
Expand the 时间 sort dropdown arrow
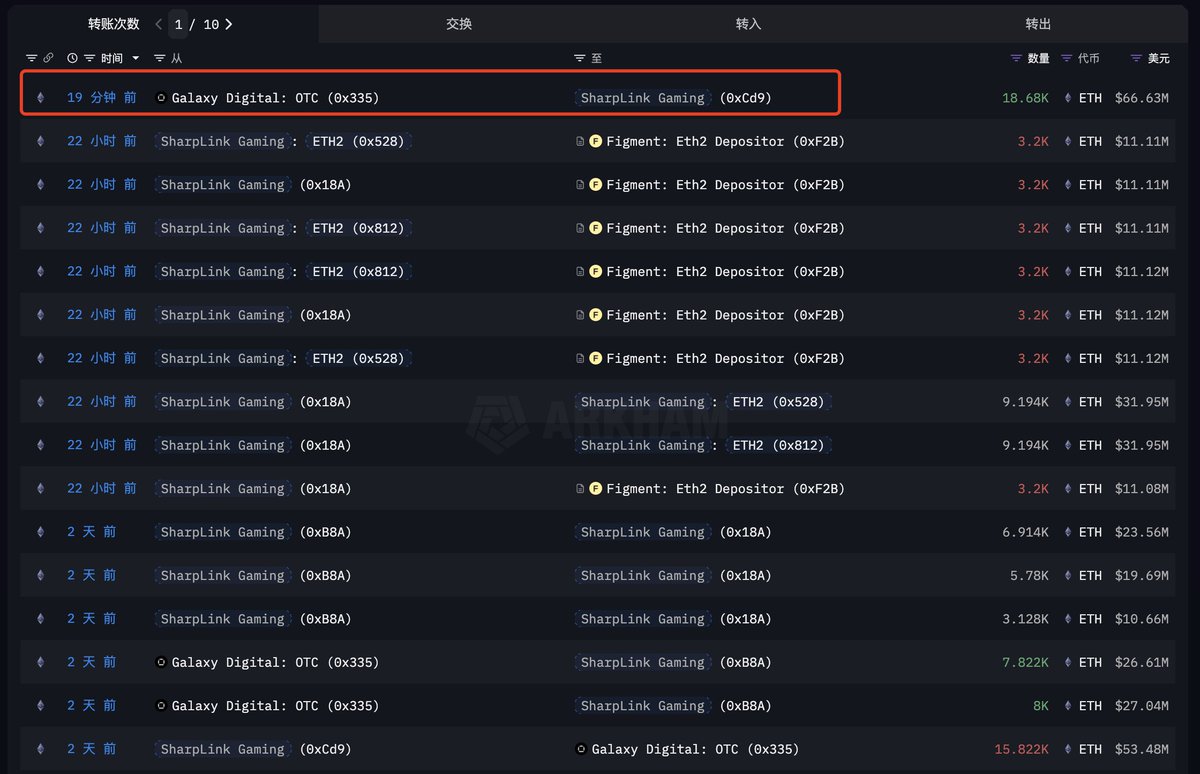click(x=136, y=59)
